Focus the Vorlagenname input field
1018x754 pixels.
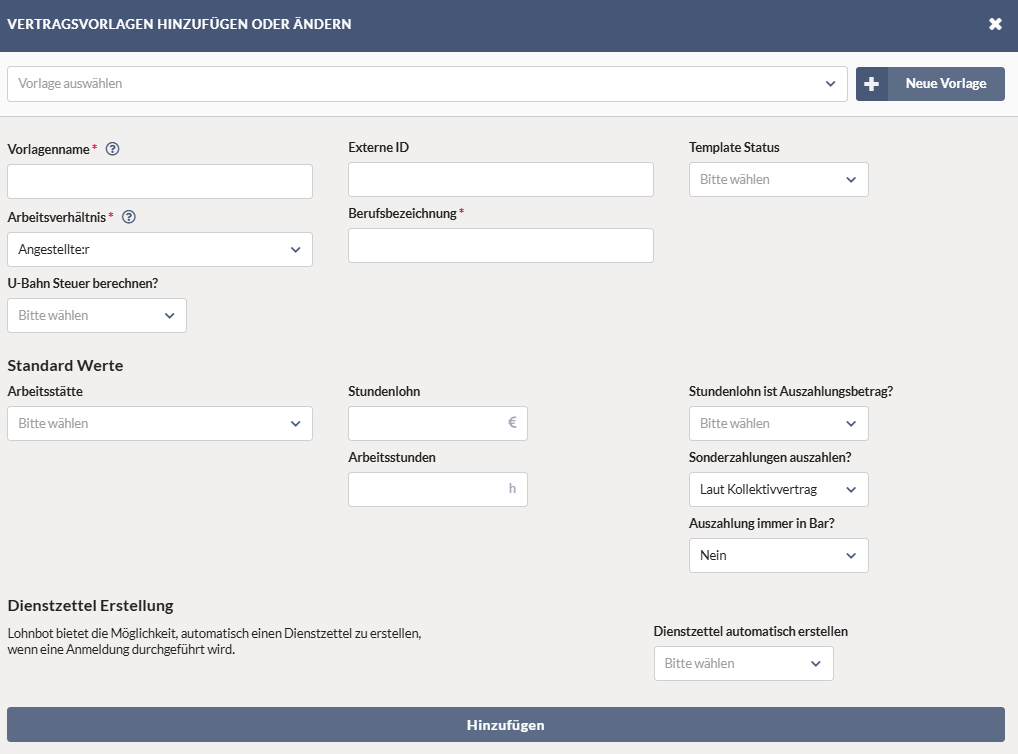160,181
